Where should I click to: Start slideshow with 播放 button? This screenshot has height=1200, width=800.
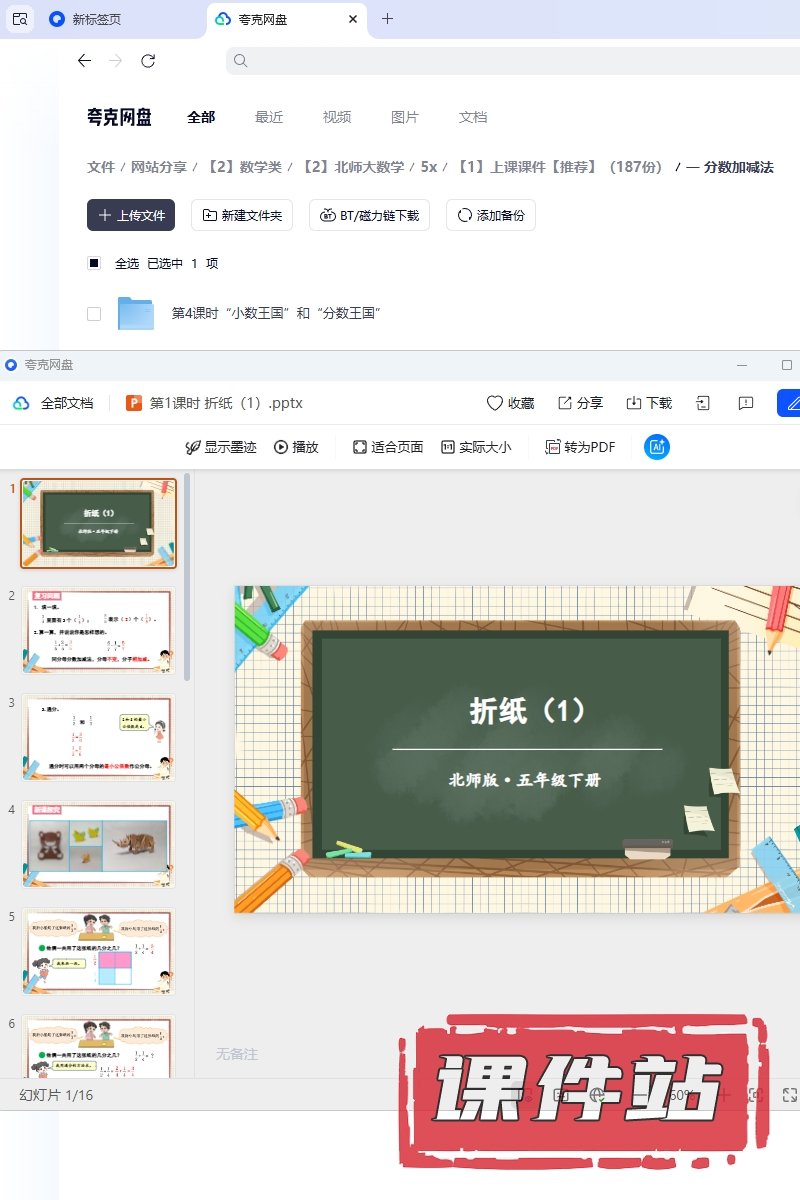click(281, 447)
